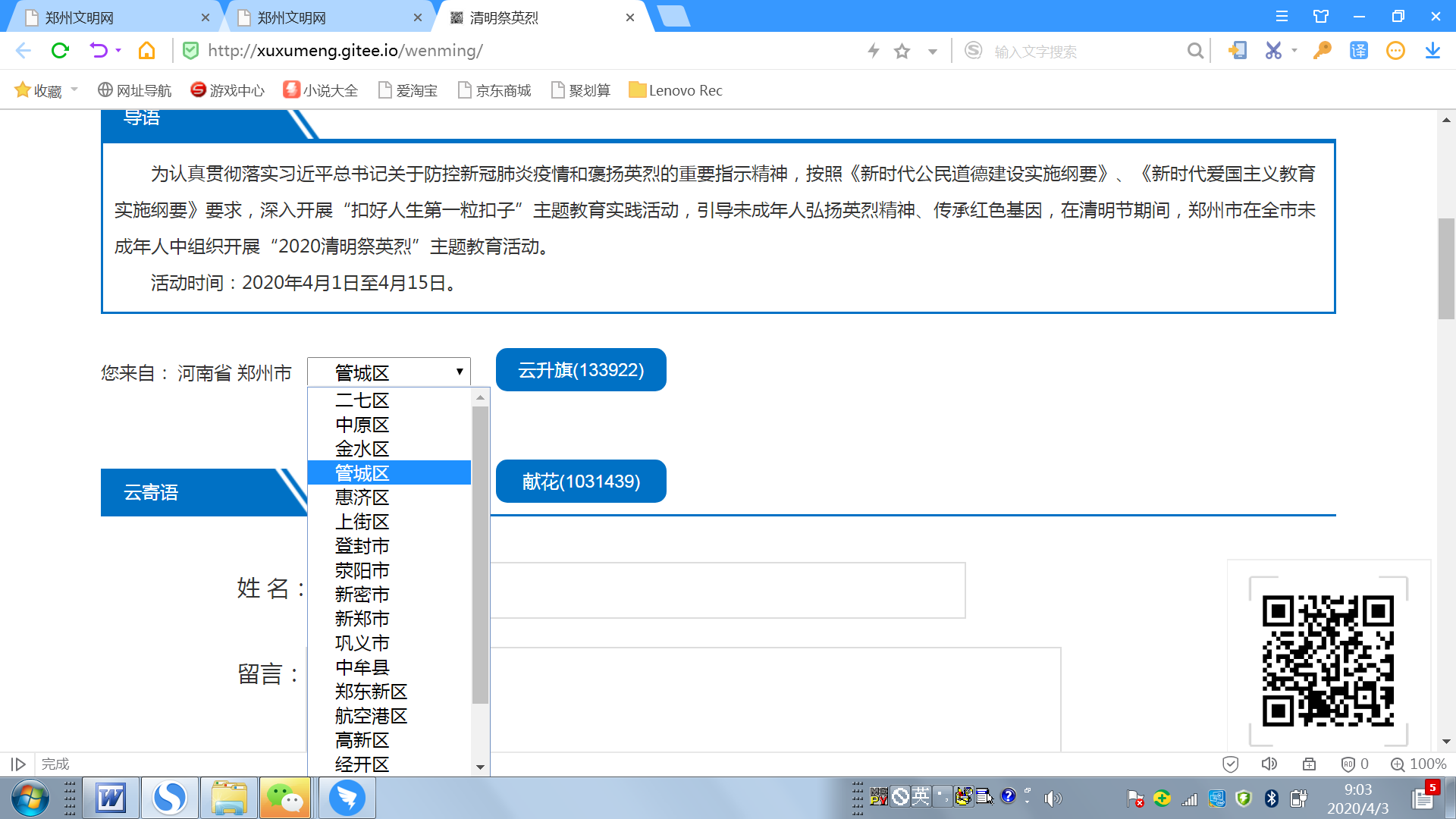Open the 游戏中心 bookmark

tap(227, 90)
